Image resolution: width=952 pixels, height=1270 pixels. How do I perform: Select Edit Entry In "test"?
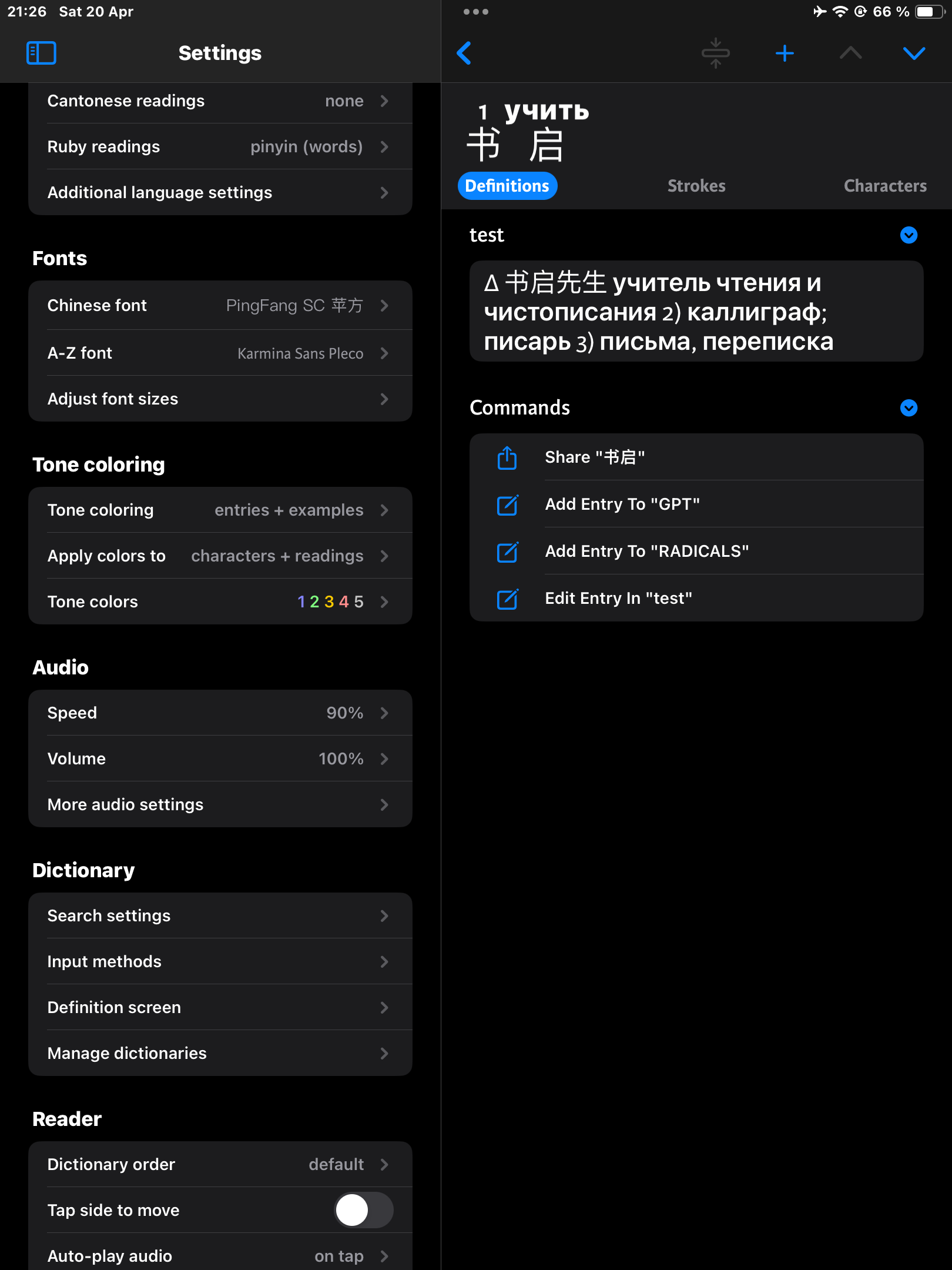click(696, 599)
